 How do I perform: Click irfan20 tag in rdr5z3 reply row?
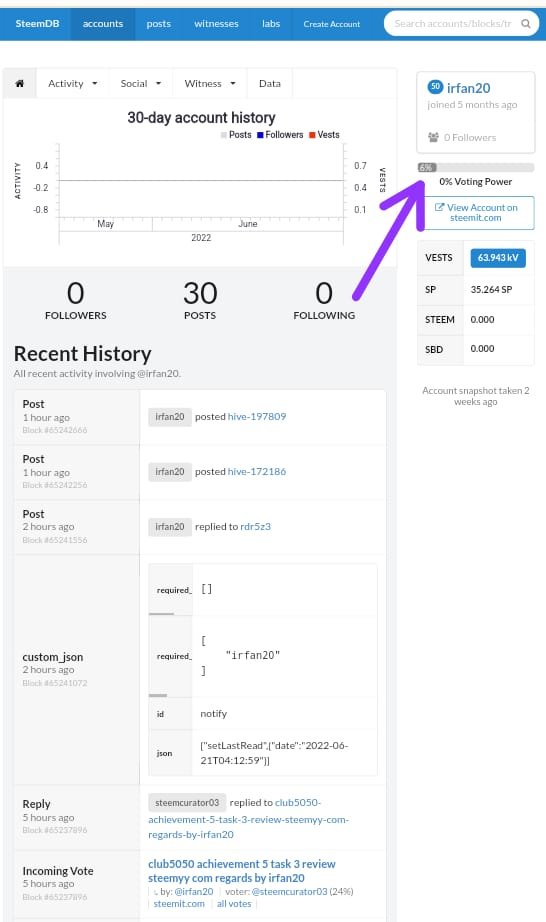170,527
